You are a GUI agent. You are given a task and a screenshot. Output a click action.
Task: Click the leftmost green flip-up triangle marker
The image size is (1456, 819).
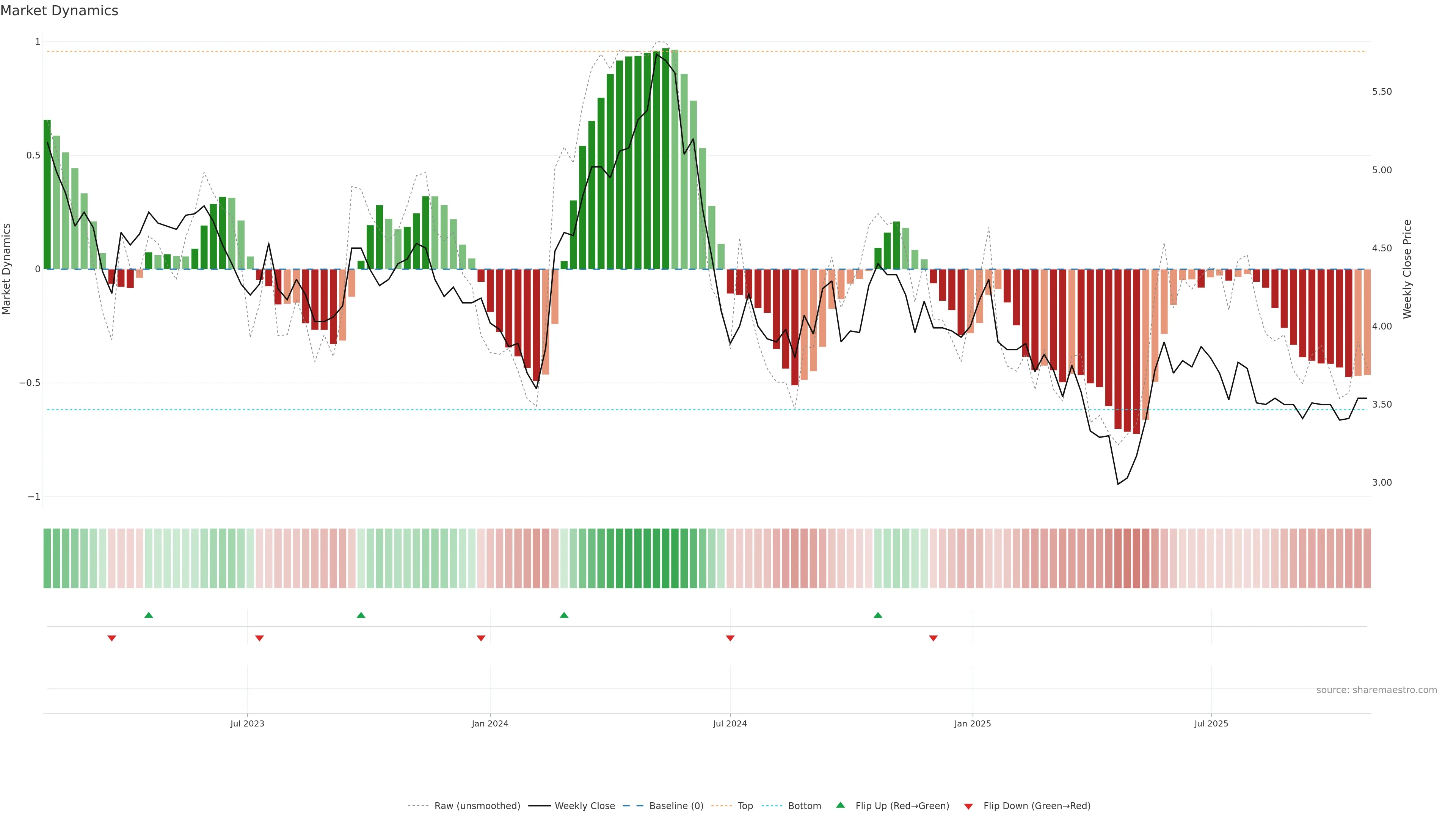tap(149, 615)
